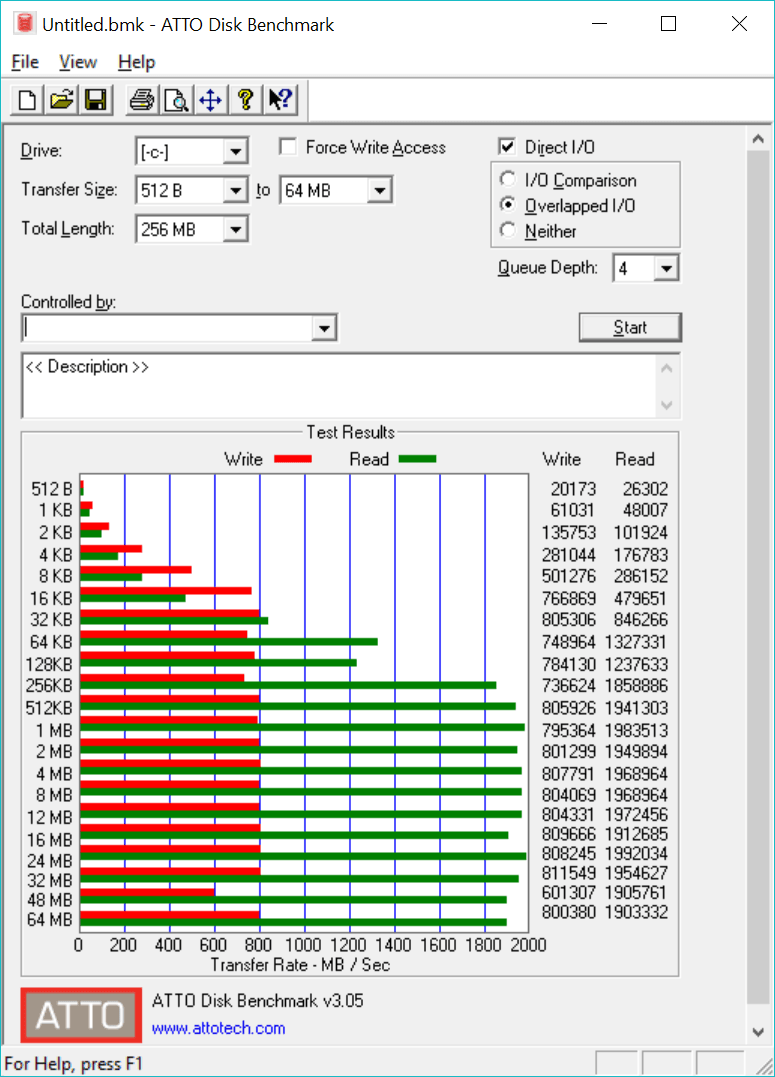Click ATTO Disk Benchmark v3.05 text
The width and height of the screenshot is (775, 1077).
coord(258,1000)
